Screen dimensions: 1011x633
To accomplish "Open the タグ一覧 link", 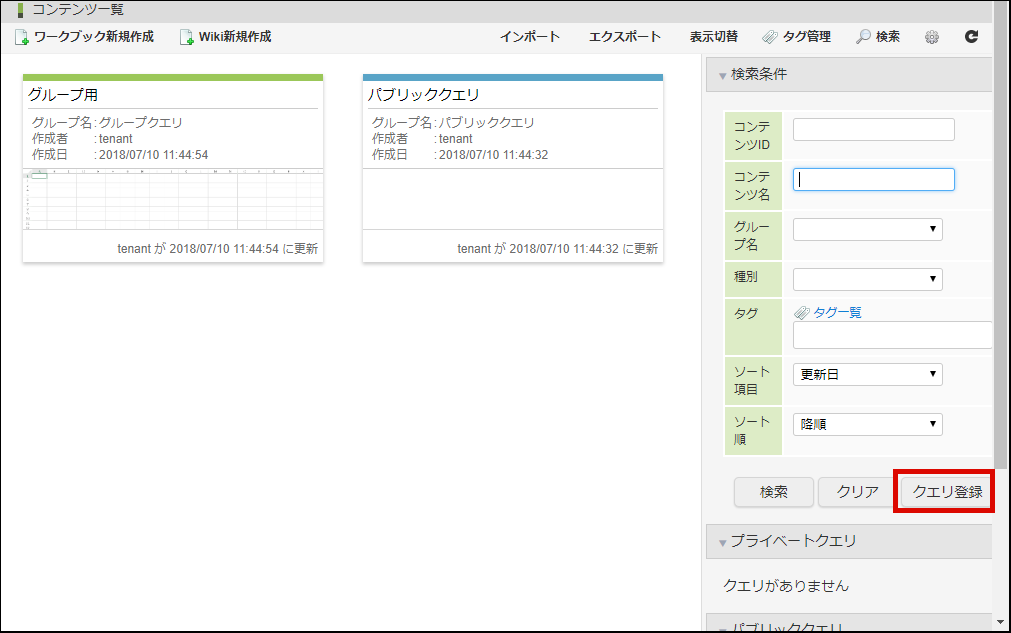I will coord(837,313).
